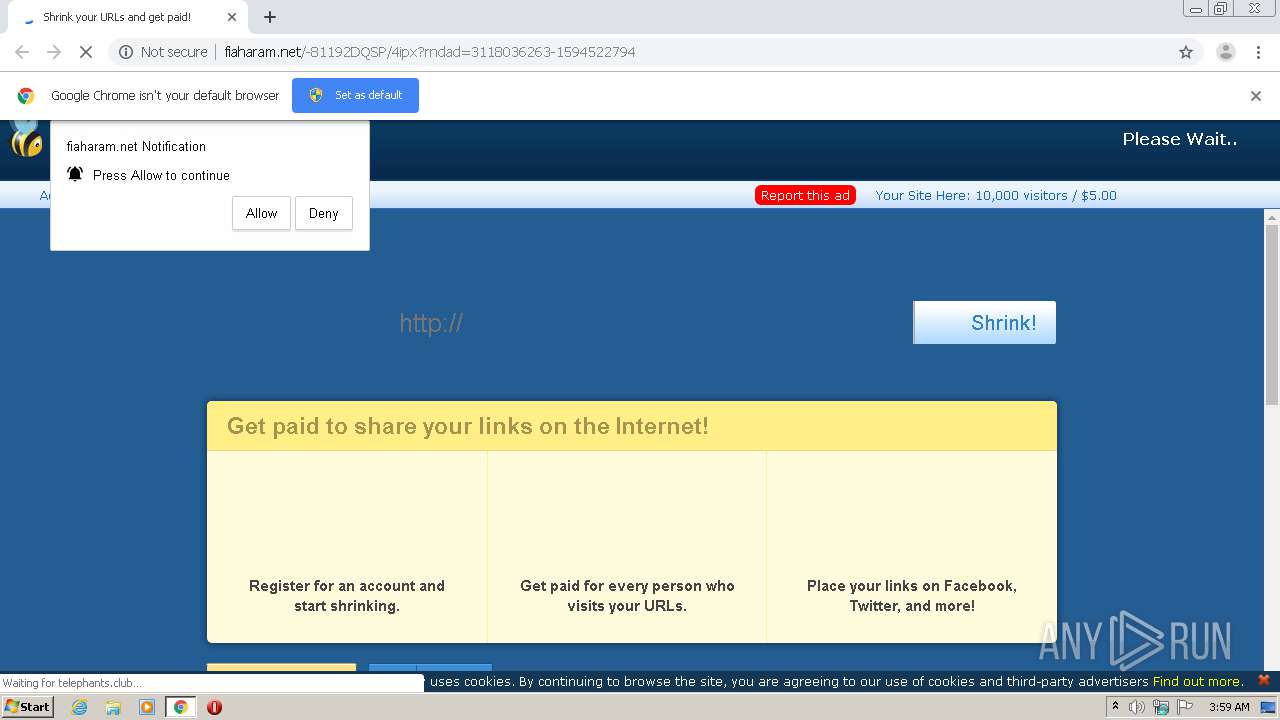Click the scrollbar up arrow
The image size is (1280, 720).
1272,216
